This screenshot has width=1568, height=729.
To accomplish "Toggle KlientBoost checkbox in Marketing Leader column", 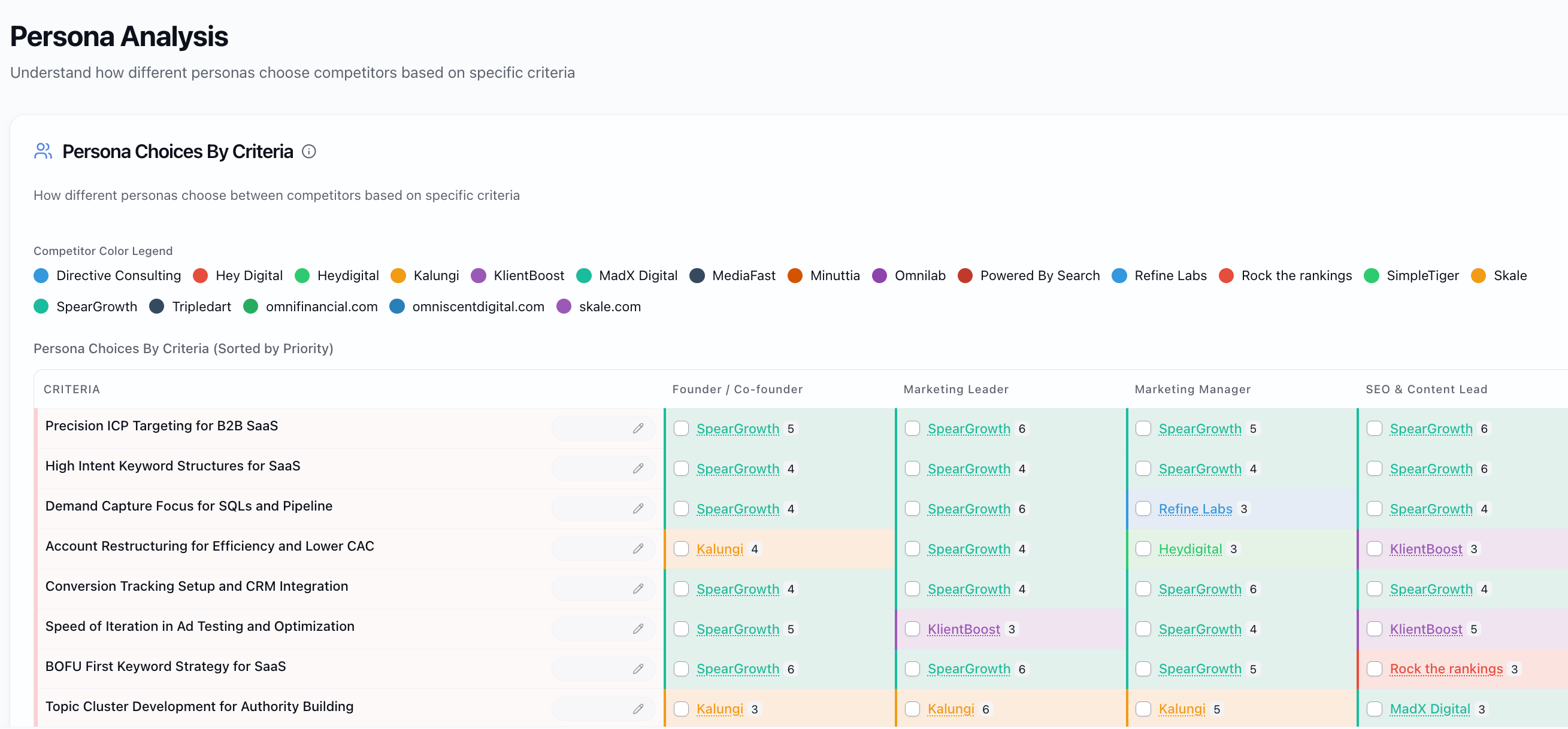I will pyautogui.click(x=912, y=629).
